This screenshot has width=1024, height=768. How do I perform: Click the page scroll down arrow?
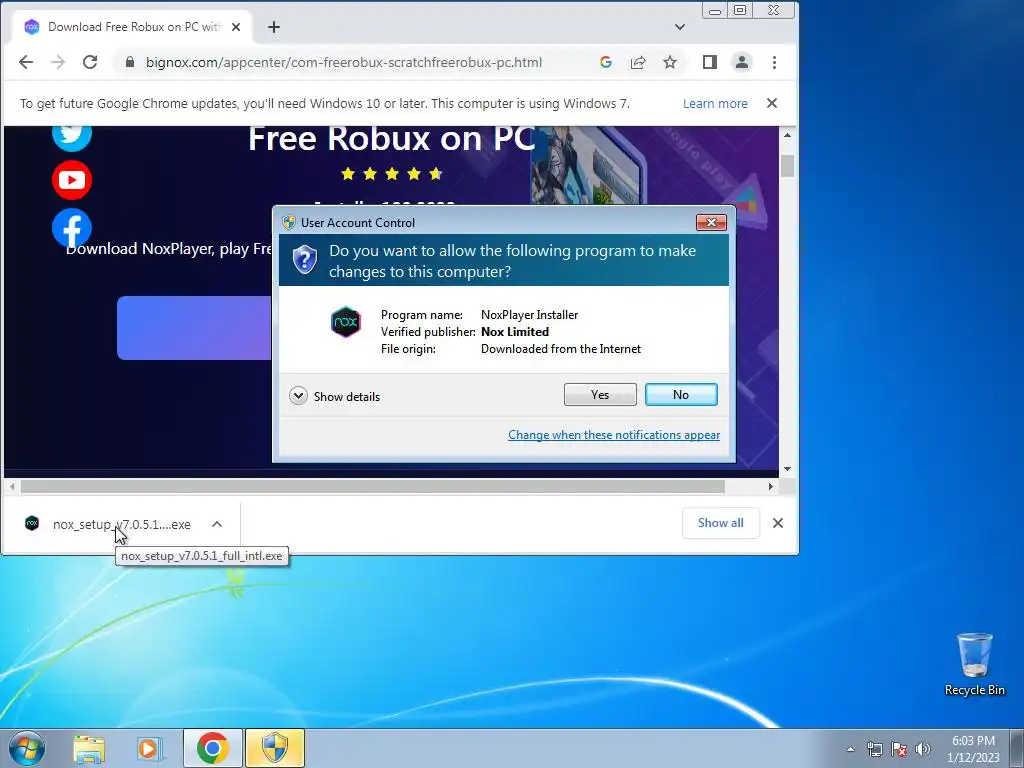(x=788, y=469)
